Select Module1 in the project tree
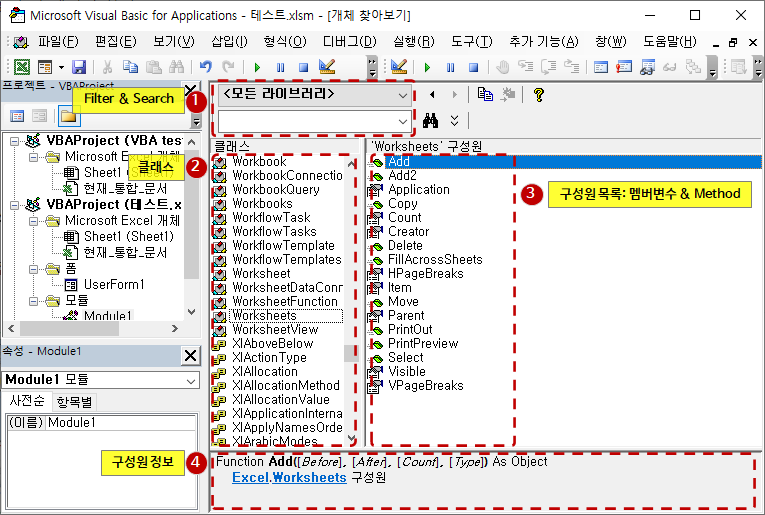Screen dimensions: 765x515 (x=107, y=316)
